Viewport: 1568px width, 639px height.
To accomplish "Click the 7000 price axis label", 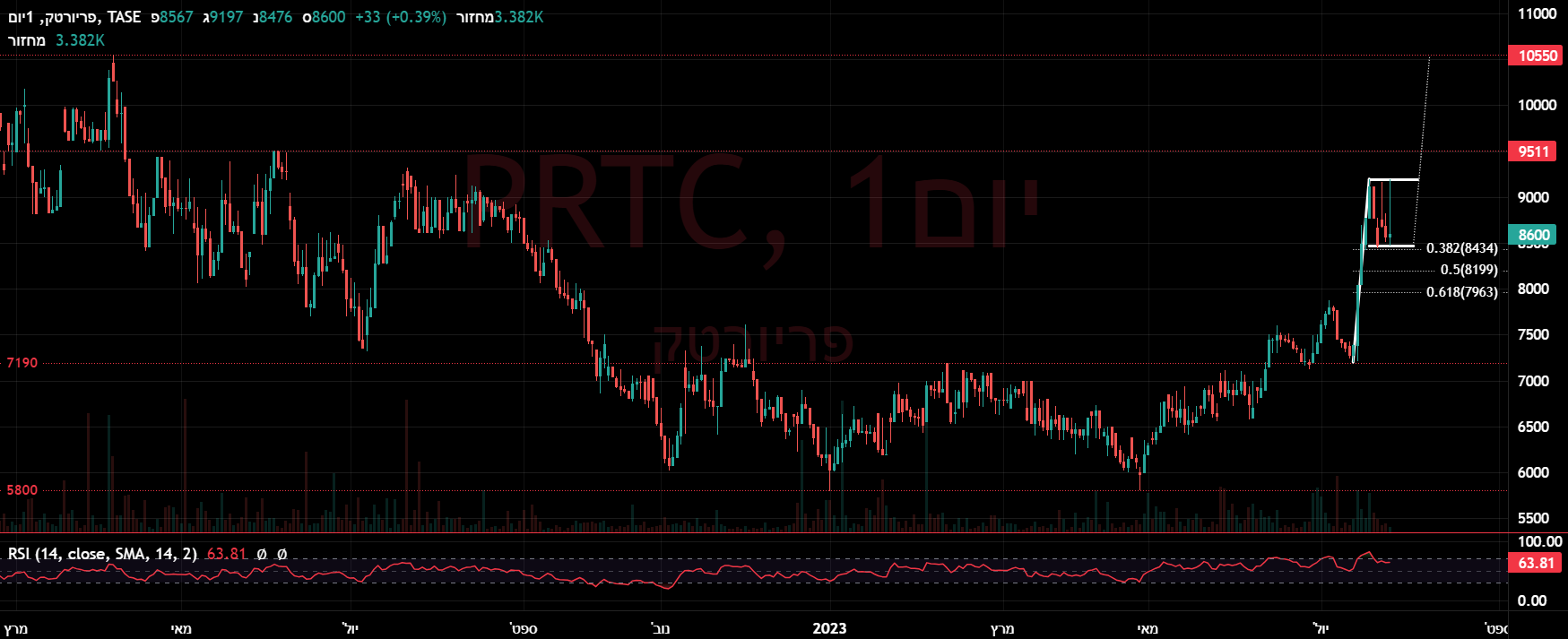I will click(1533, 381).
